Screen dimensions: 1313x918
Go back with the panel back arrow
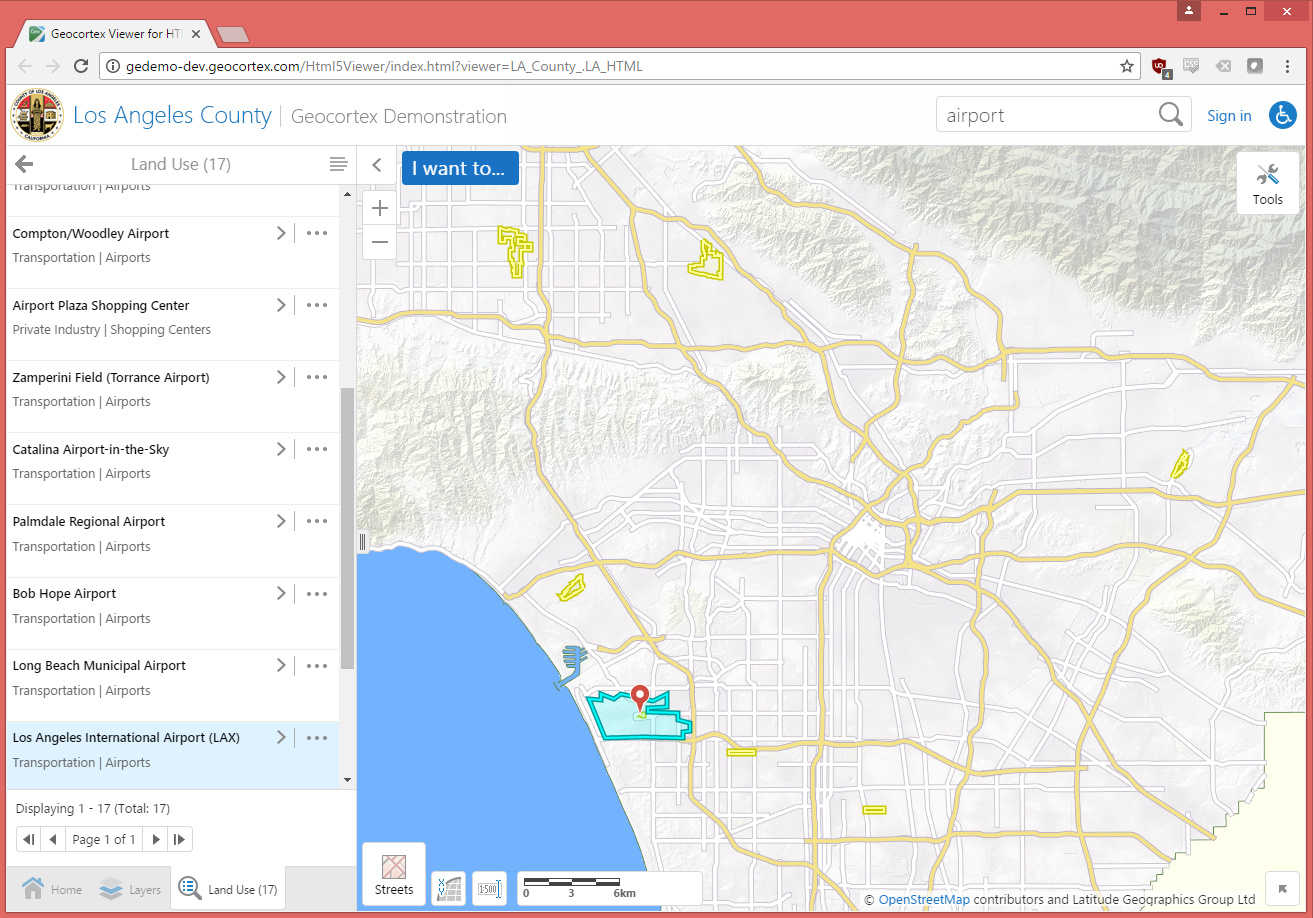[x=24, y=164]
